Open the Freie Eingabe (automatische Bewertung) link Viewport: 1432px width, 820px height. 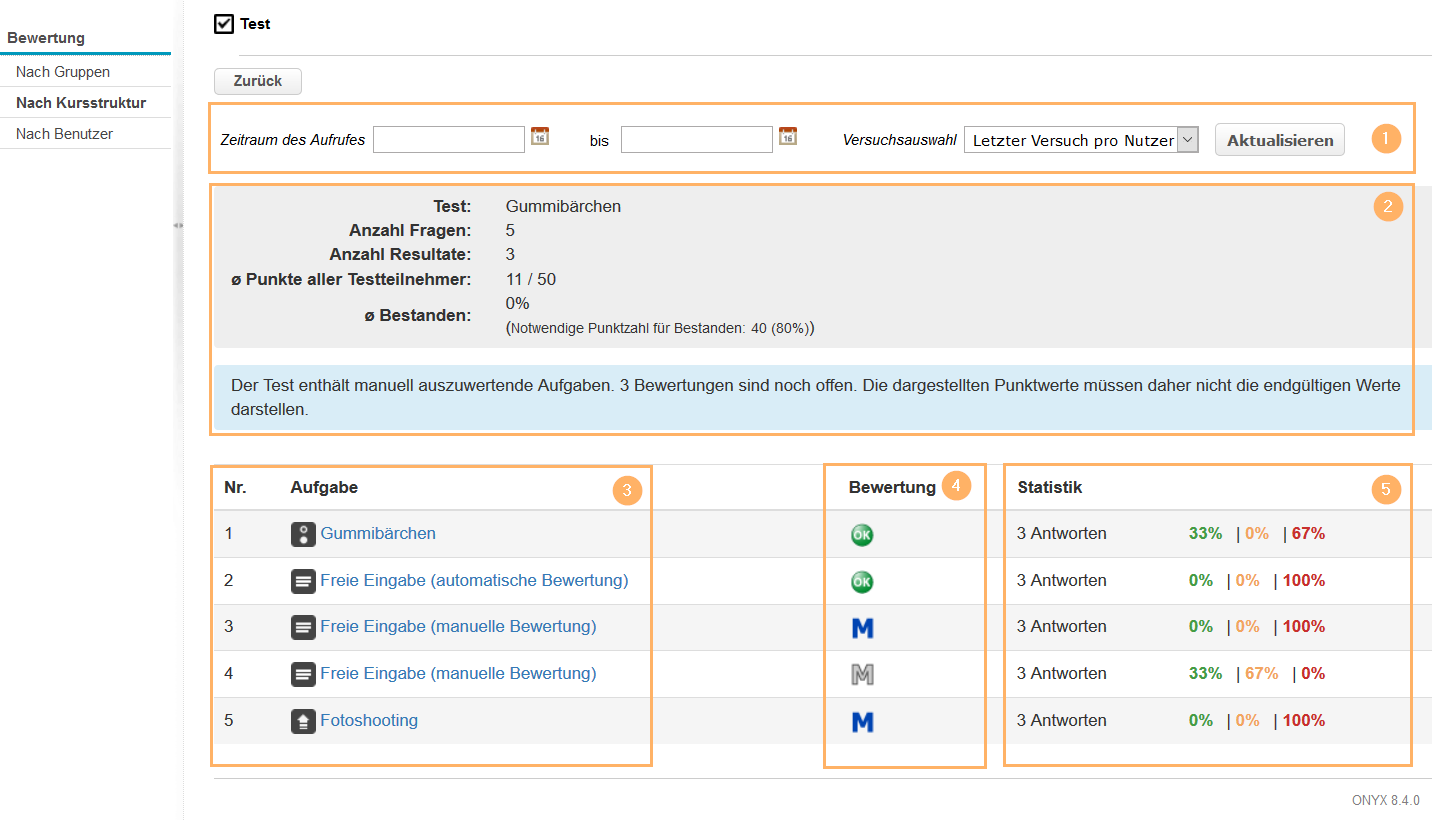click(x=474, y=580)
